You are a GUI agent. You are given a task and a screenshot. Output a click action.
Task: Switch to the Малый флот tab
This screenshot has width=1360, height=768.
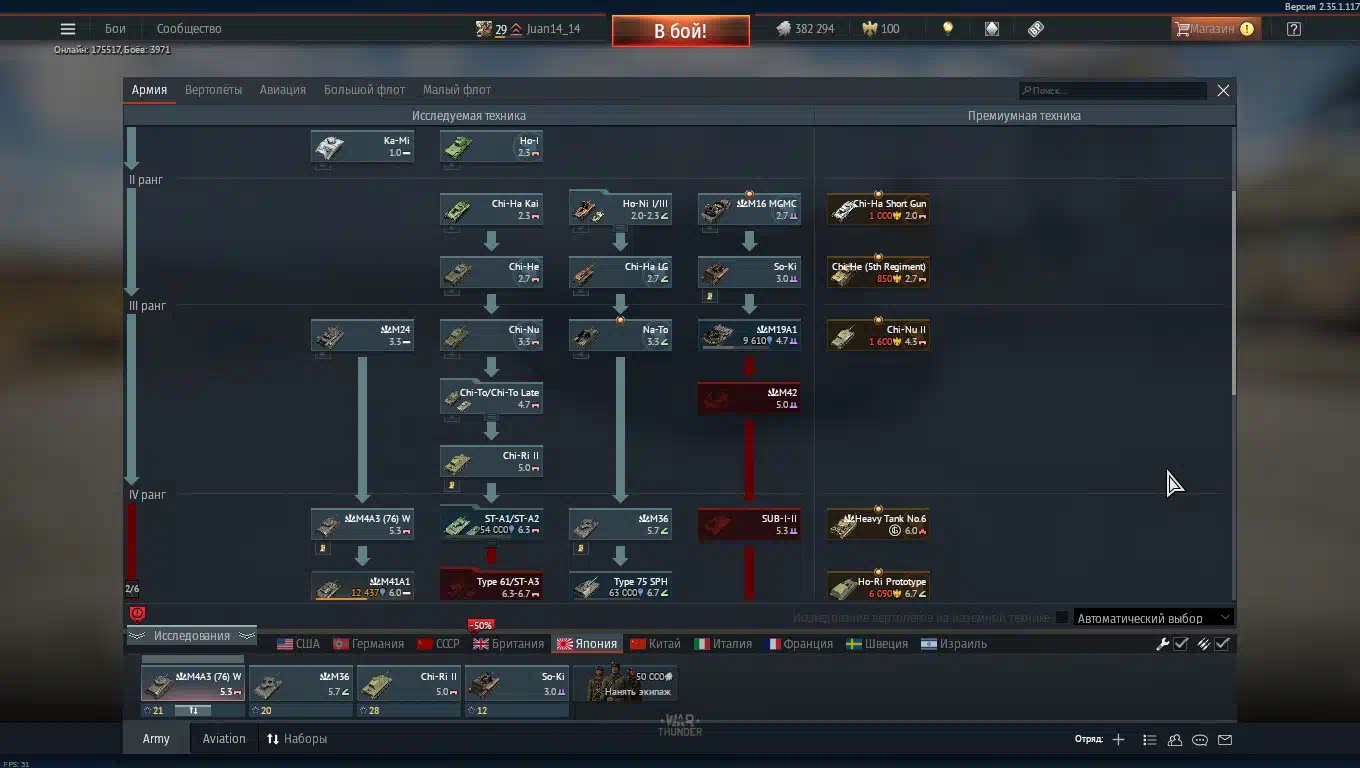click(457, 90)
